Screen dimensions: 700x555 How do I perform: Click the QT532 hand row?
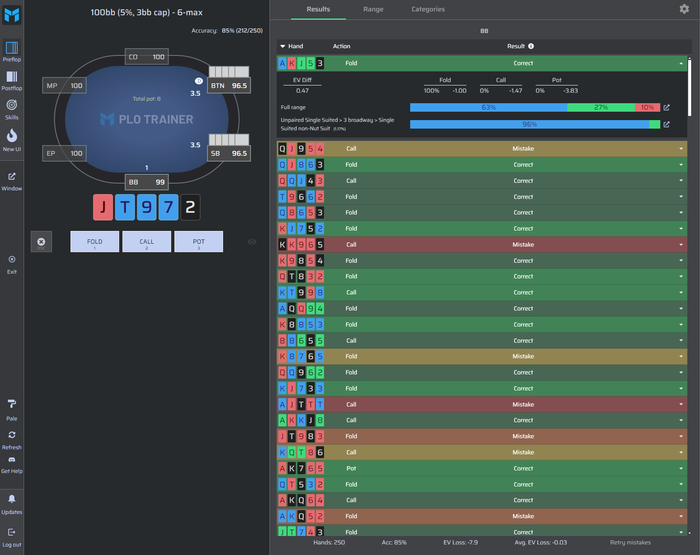click(x=482, y=484)
